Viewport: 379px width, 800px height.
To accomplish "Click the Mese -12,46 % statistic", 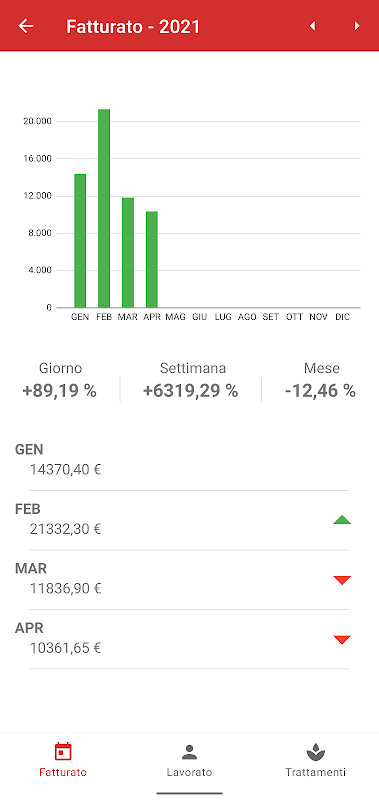I will (321, 380).
